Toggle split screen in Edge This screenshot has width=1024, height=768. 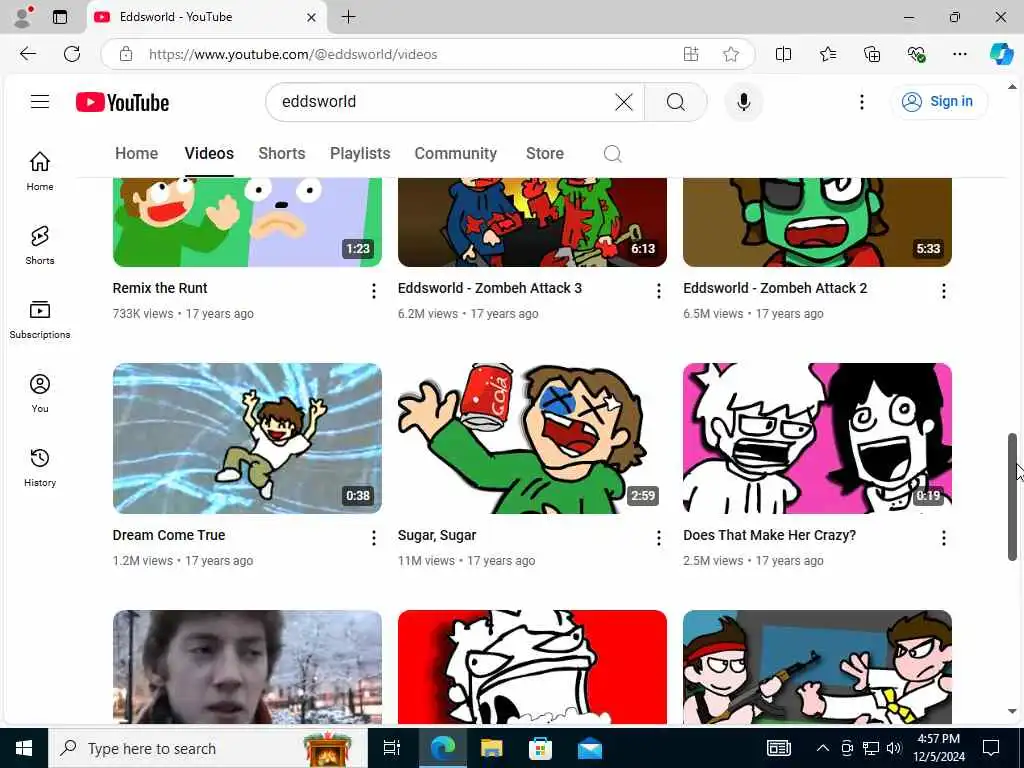783,54
